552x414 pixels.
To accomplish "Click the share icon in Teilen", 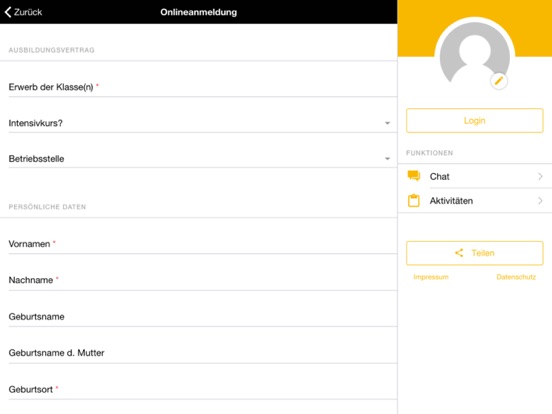I will click(459, 253).
